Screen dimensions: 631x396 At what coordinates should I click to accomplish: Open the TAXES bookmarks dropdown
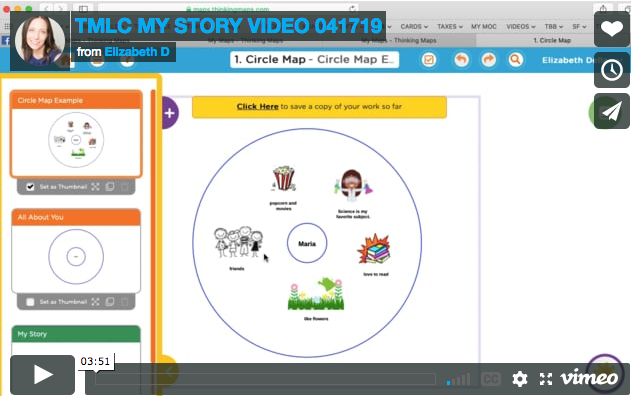click(450, 27)
